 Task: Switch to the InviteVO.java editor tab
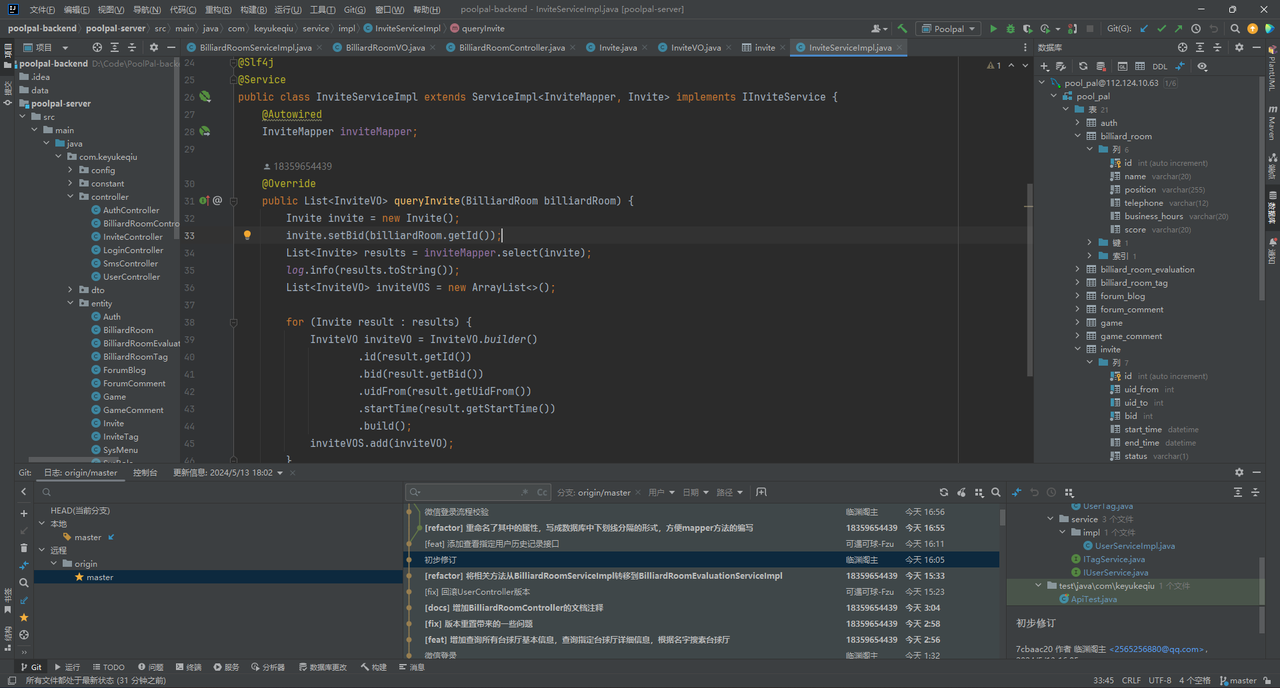(x=695, y=47)
